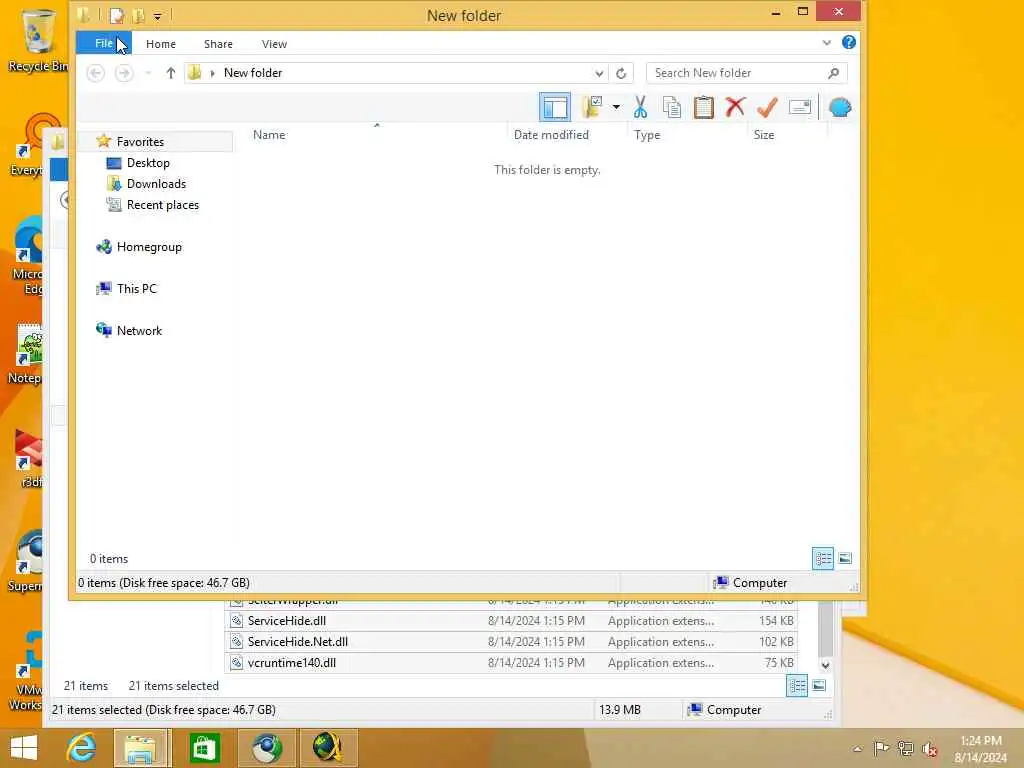The height and width of the screenshot is (768, 1024).
Task: Click the taskbar clock showing 1:24 PM
Action: 980,748
